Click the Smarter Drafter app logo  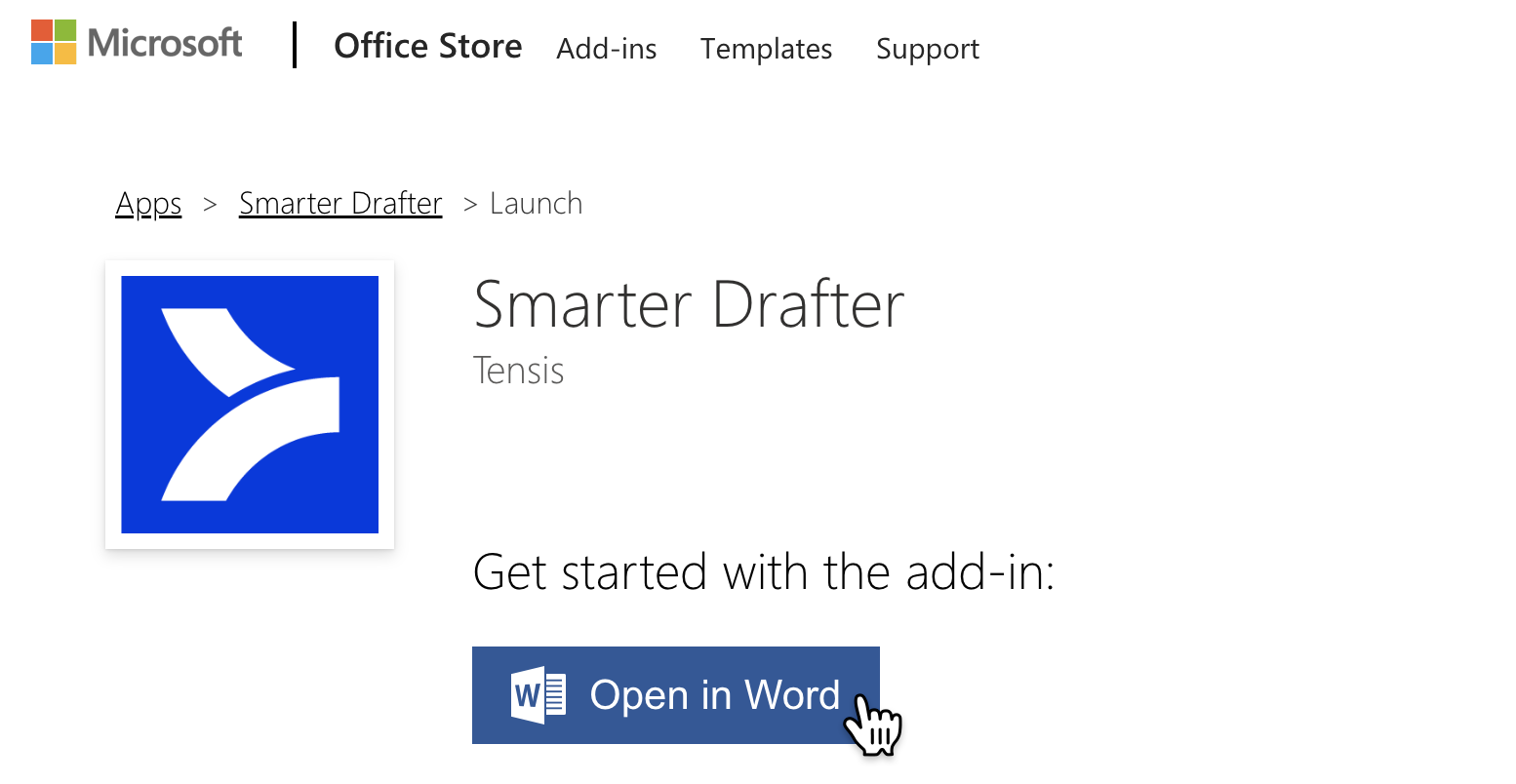[x=250, y=405]
